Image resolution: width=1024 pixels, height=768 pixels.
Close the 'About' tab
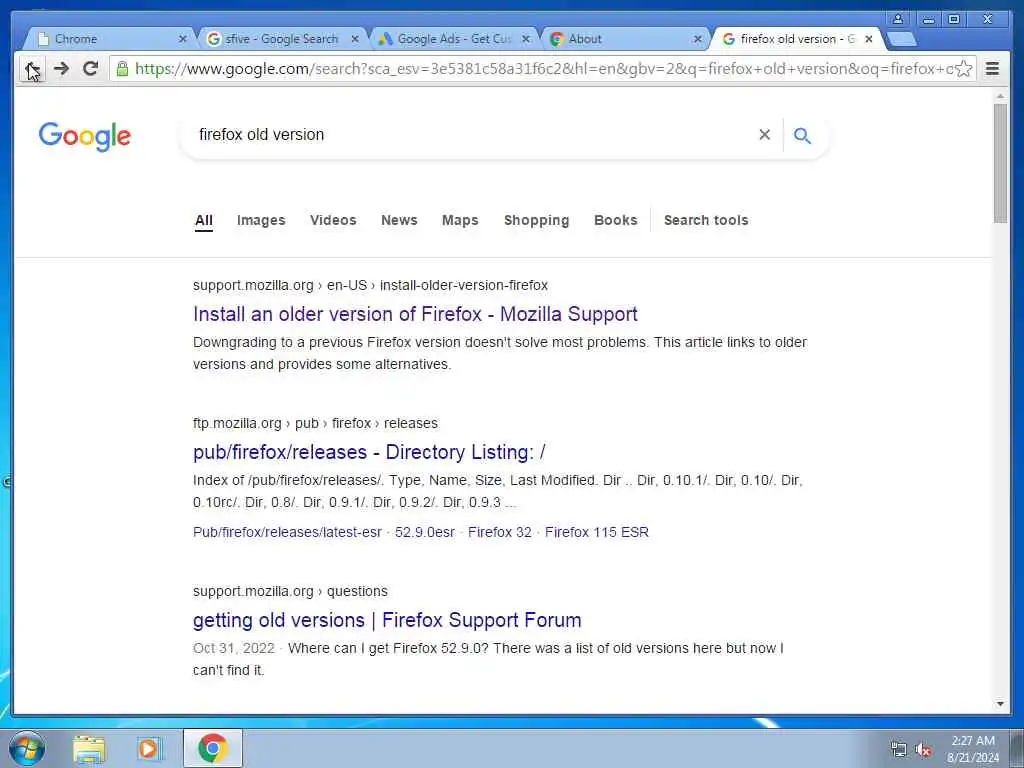click(x=697, y=39)
